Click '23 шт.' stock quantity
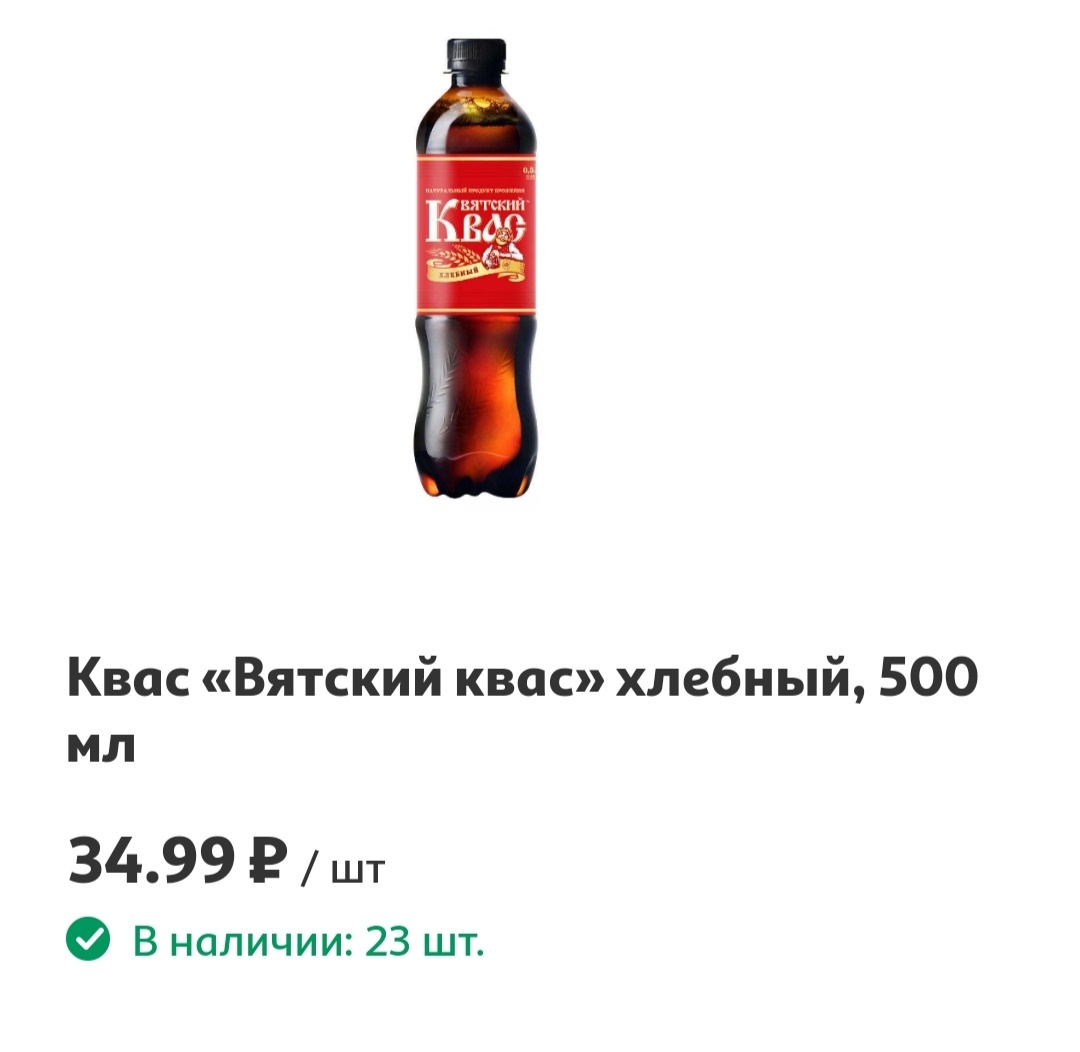 pos(425,941)
